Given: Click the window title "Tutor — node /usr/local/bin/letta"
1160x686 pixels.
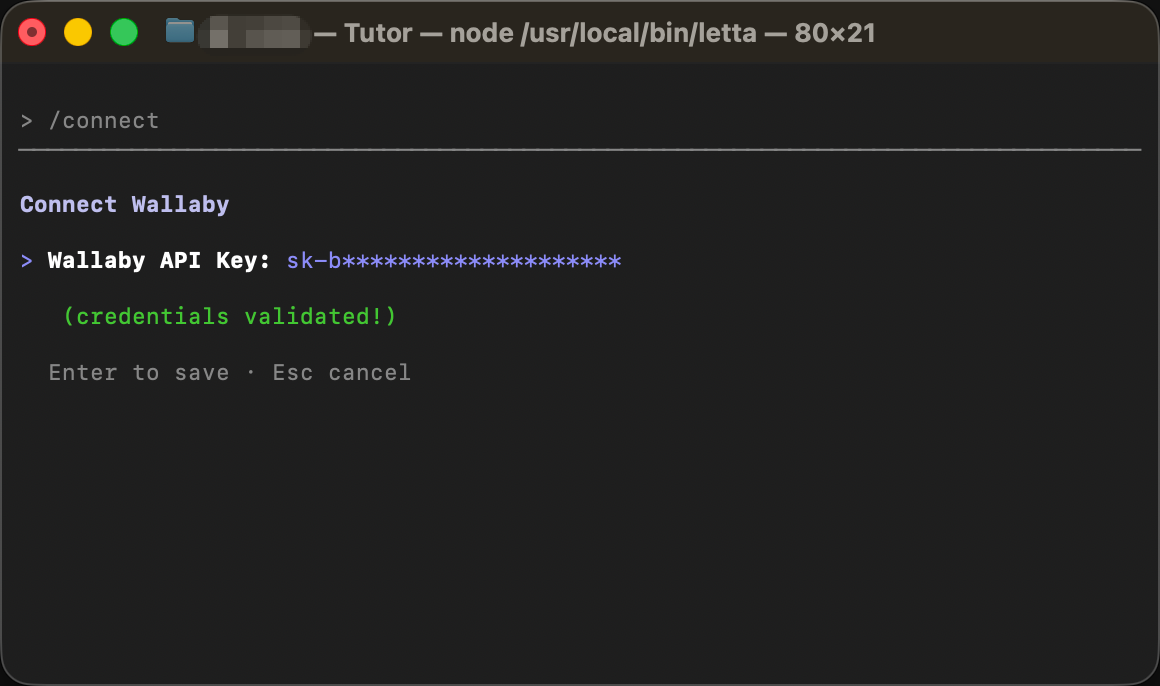Looking at the screenshot, I should click(550, 33).
